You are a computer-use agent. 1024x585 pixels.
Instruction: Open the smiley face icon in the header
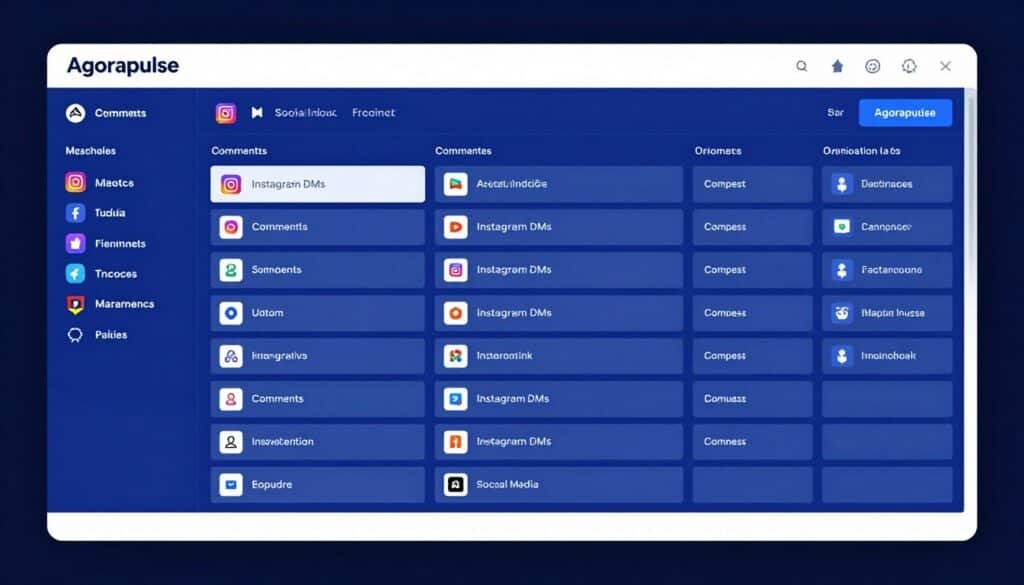click(x=872, y=66)
